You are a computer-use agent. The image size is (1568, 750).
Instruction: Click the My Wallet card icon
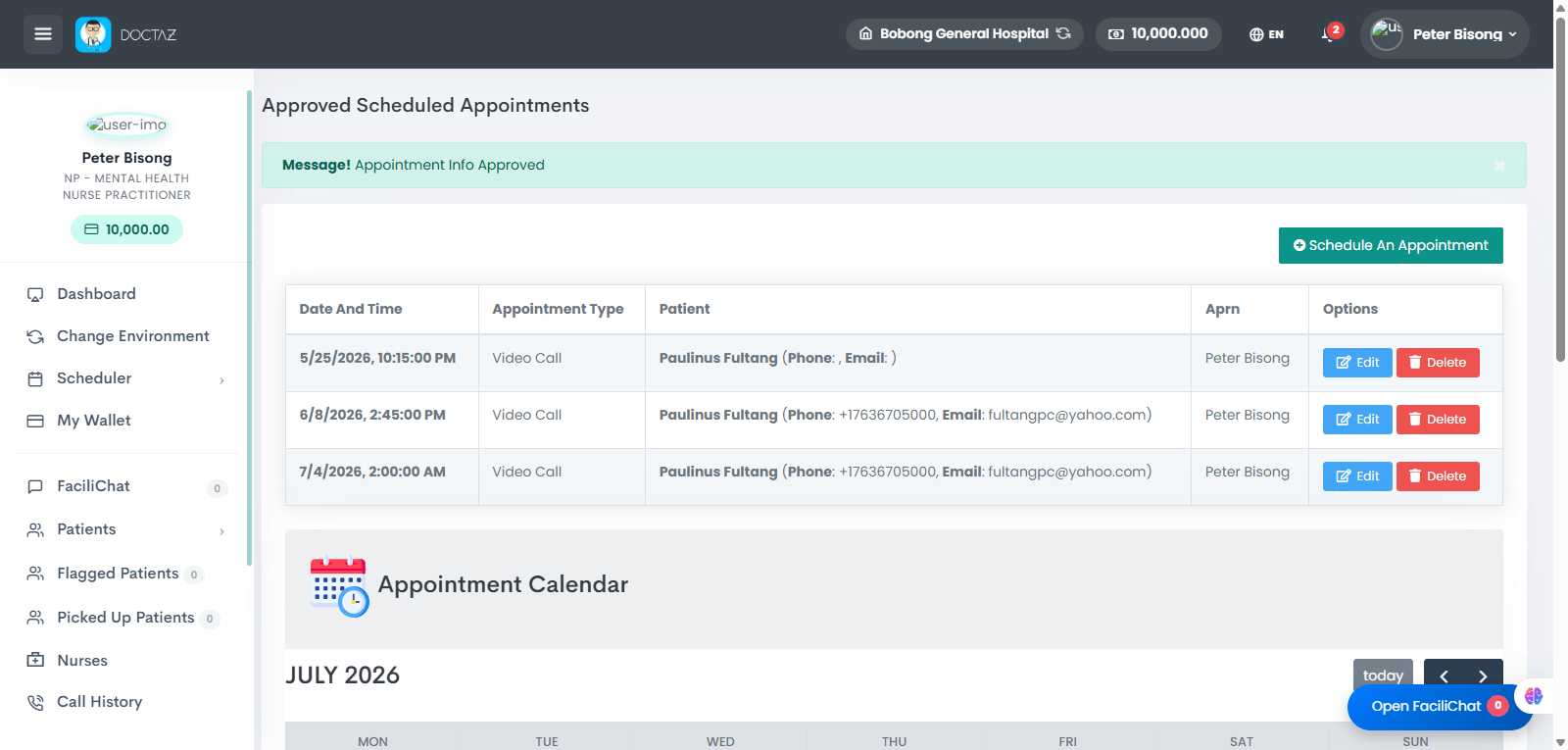35,421
